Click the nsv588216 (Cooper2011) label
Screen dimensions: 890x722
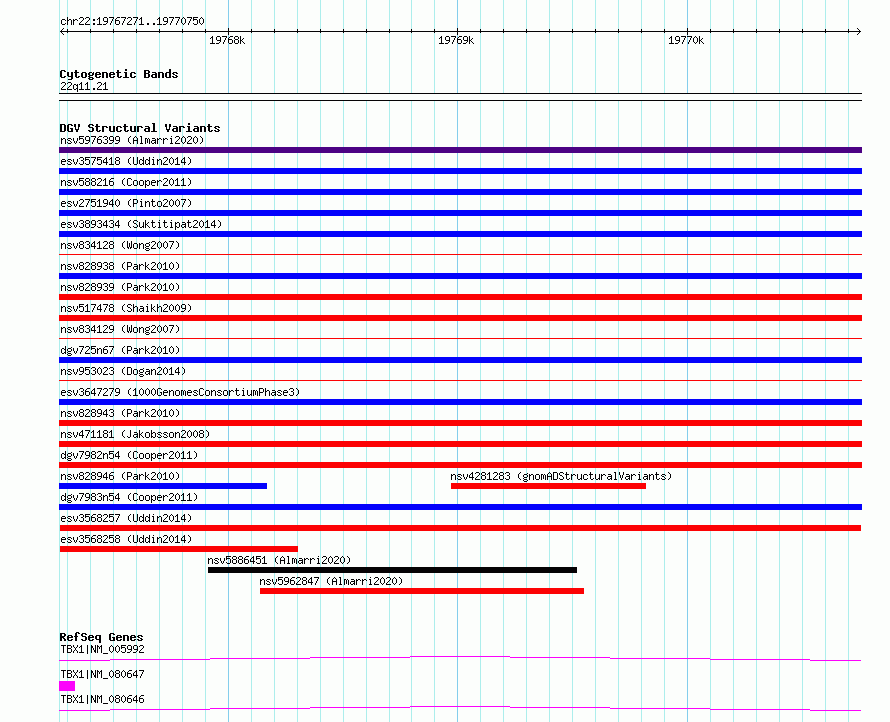pos(125,182)
